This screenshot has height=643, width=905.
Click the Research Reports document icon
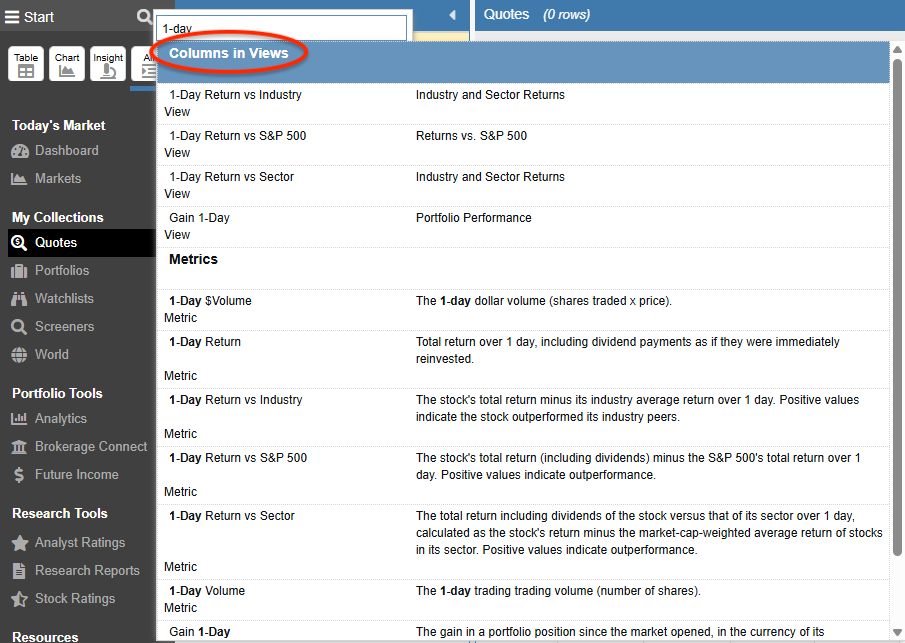pyautogui.click(x=19, y=571)
